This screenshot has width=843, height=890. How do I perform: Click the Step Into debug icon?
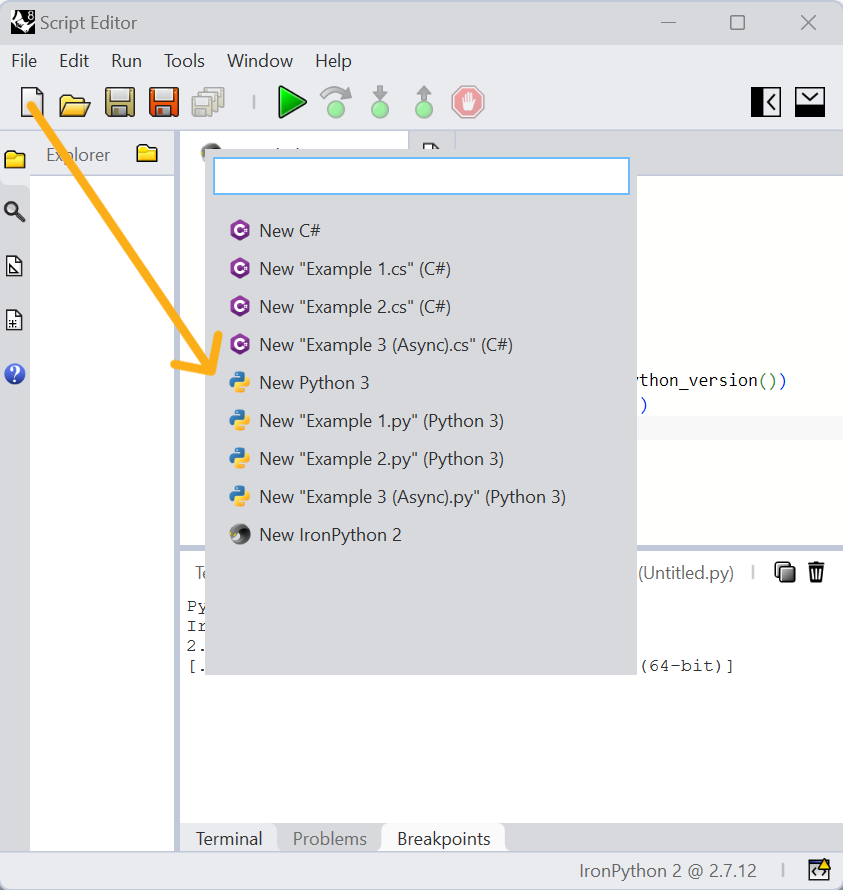[x=380, y=102]
